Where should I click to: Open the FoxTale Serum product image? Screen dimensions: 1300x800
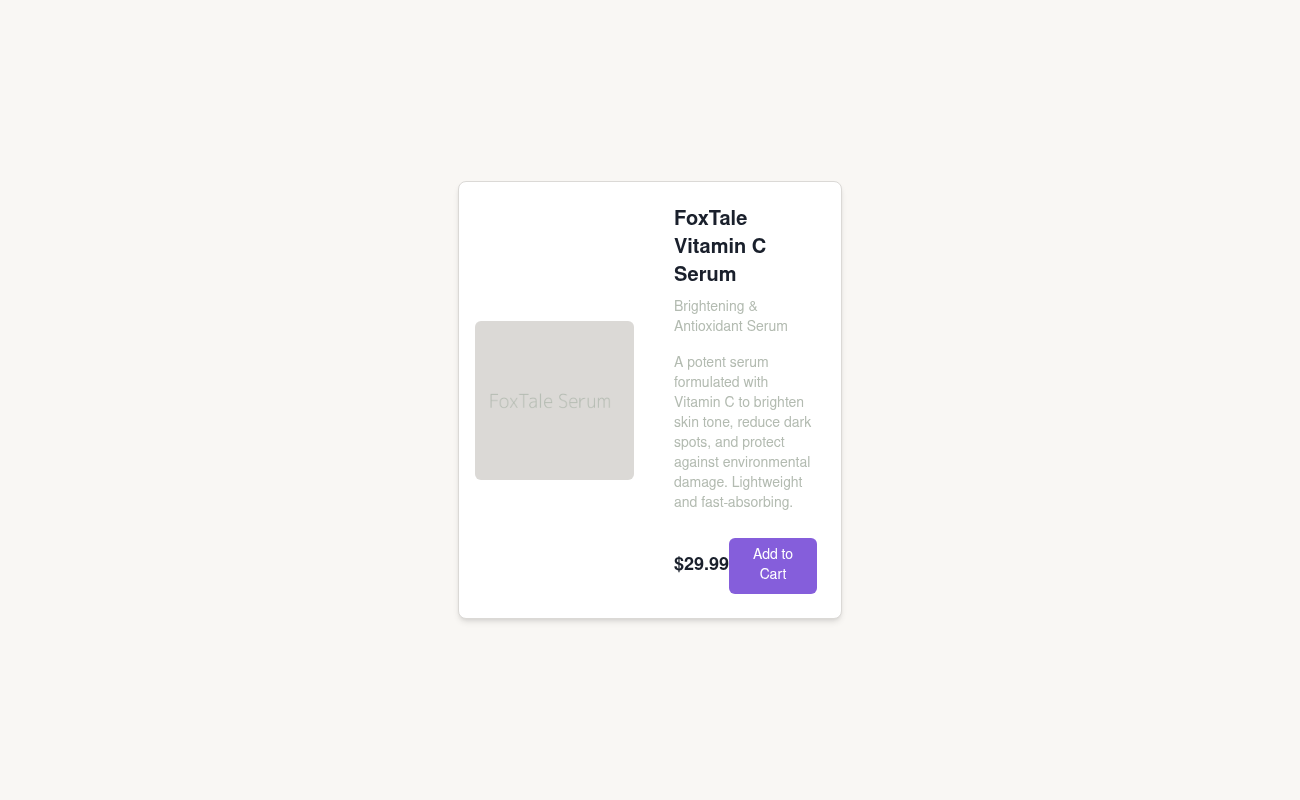pyautogui.click(x=554, y=400)
